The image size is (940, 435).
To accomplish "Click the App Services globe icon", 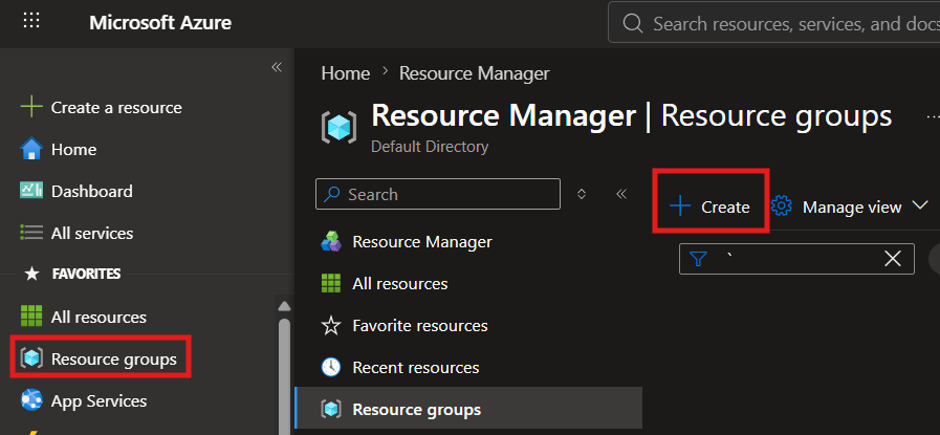I will pos(31,400).
